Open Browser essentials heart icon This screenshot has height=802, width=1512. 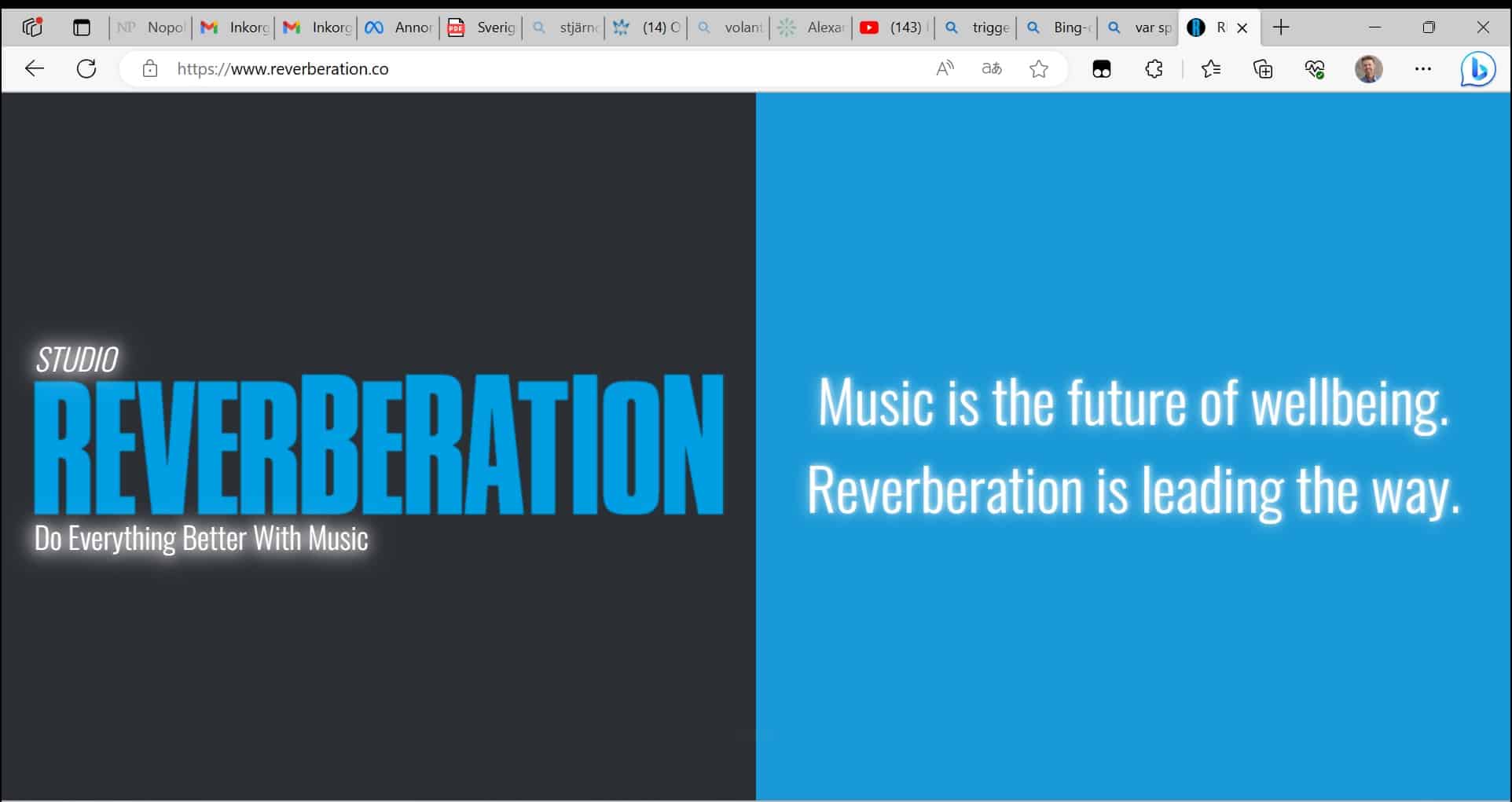(x=1315, y=69)
